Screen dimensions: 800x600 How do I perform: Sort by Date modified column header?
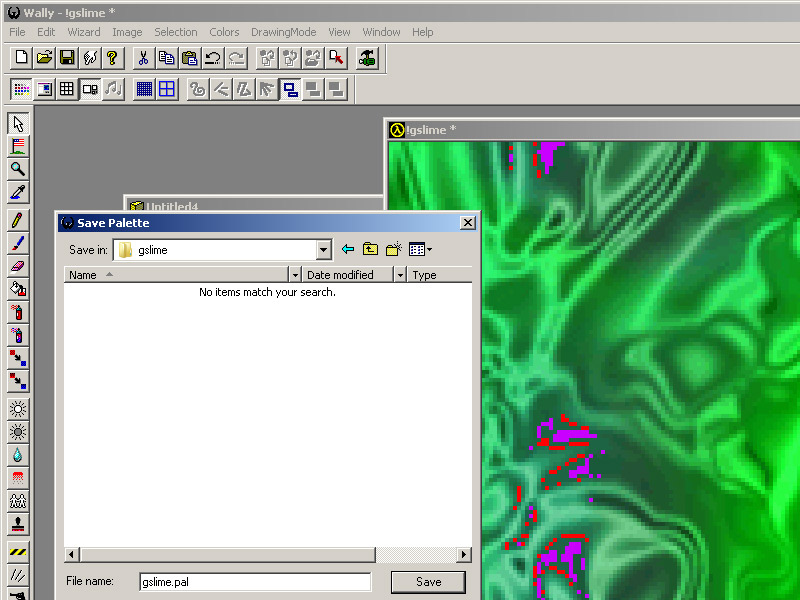click(348, 275)
